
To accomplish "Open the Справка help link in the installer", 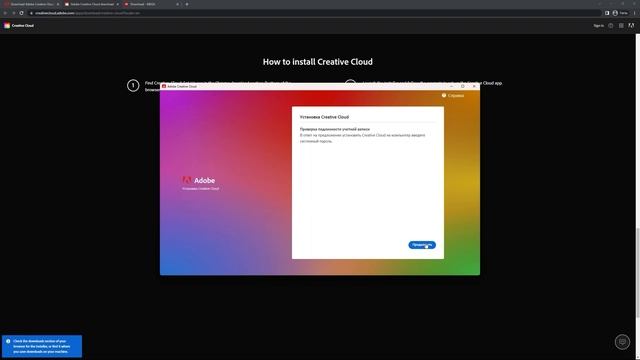I will (x=453, y=96).
